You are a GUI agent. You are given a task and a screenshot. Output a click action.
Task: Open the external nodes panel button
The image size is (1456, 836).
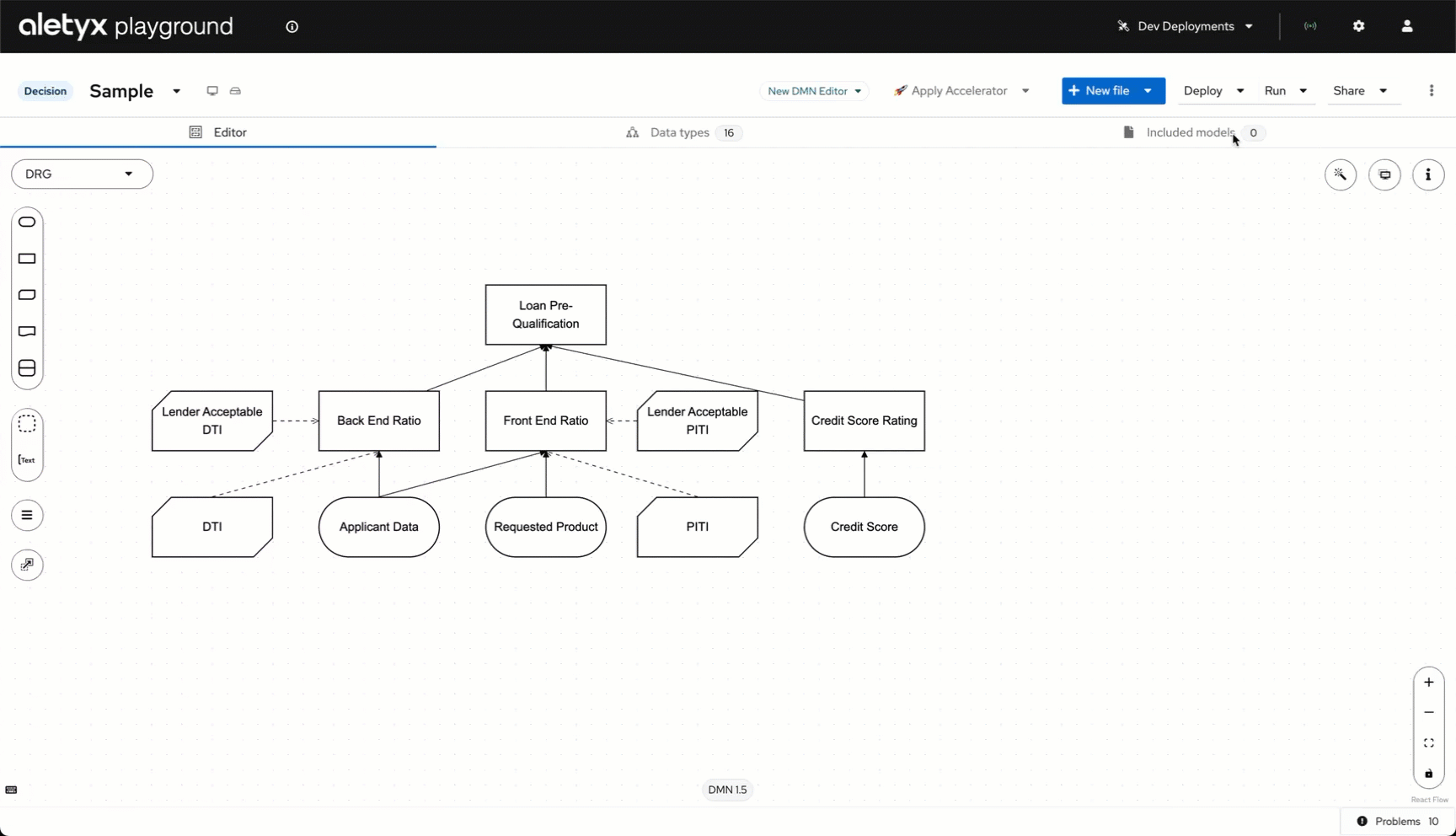pyautogui.click(x=27, y=565)
